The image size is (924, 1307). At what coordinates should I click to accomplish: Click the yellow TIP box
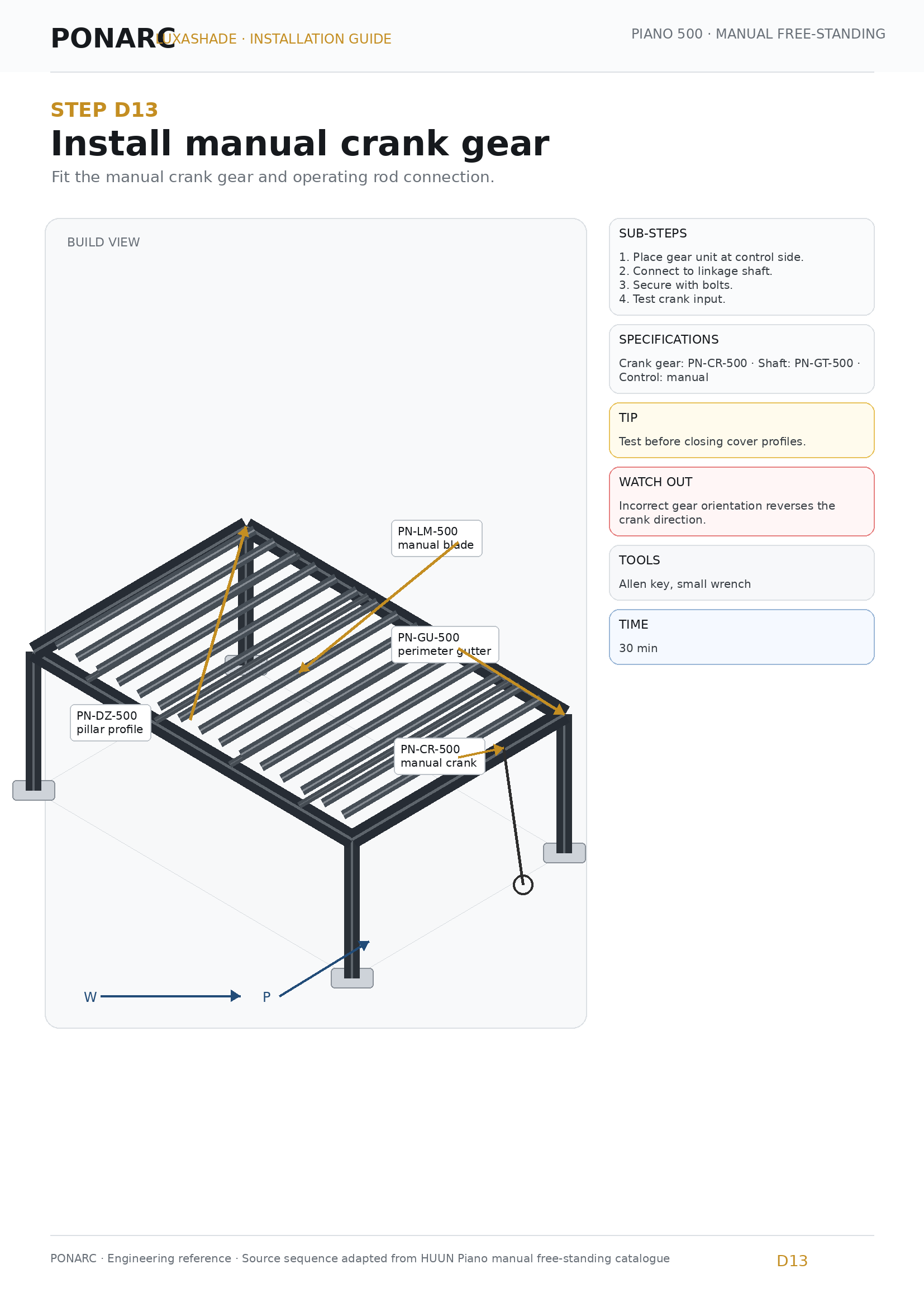741,430
